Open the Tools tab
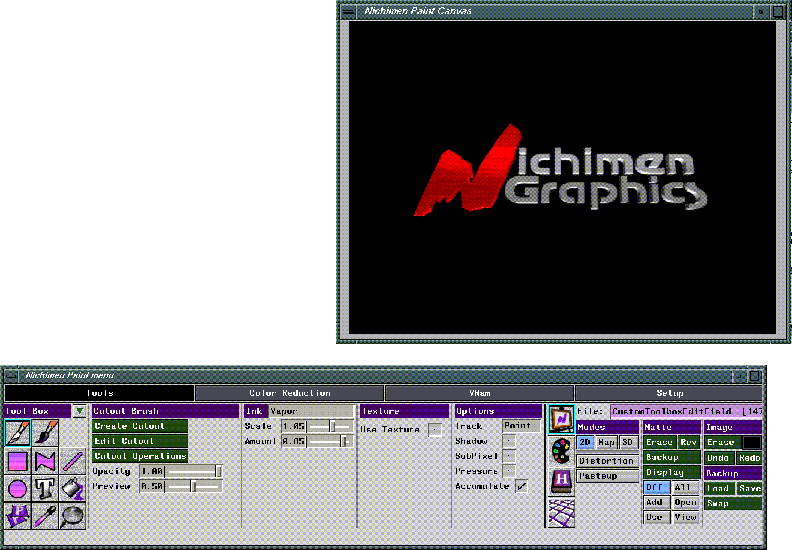 (x=100, y=393)
